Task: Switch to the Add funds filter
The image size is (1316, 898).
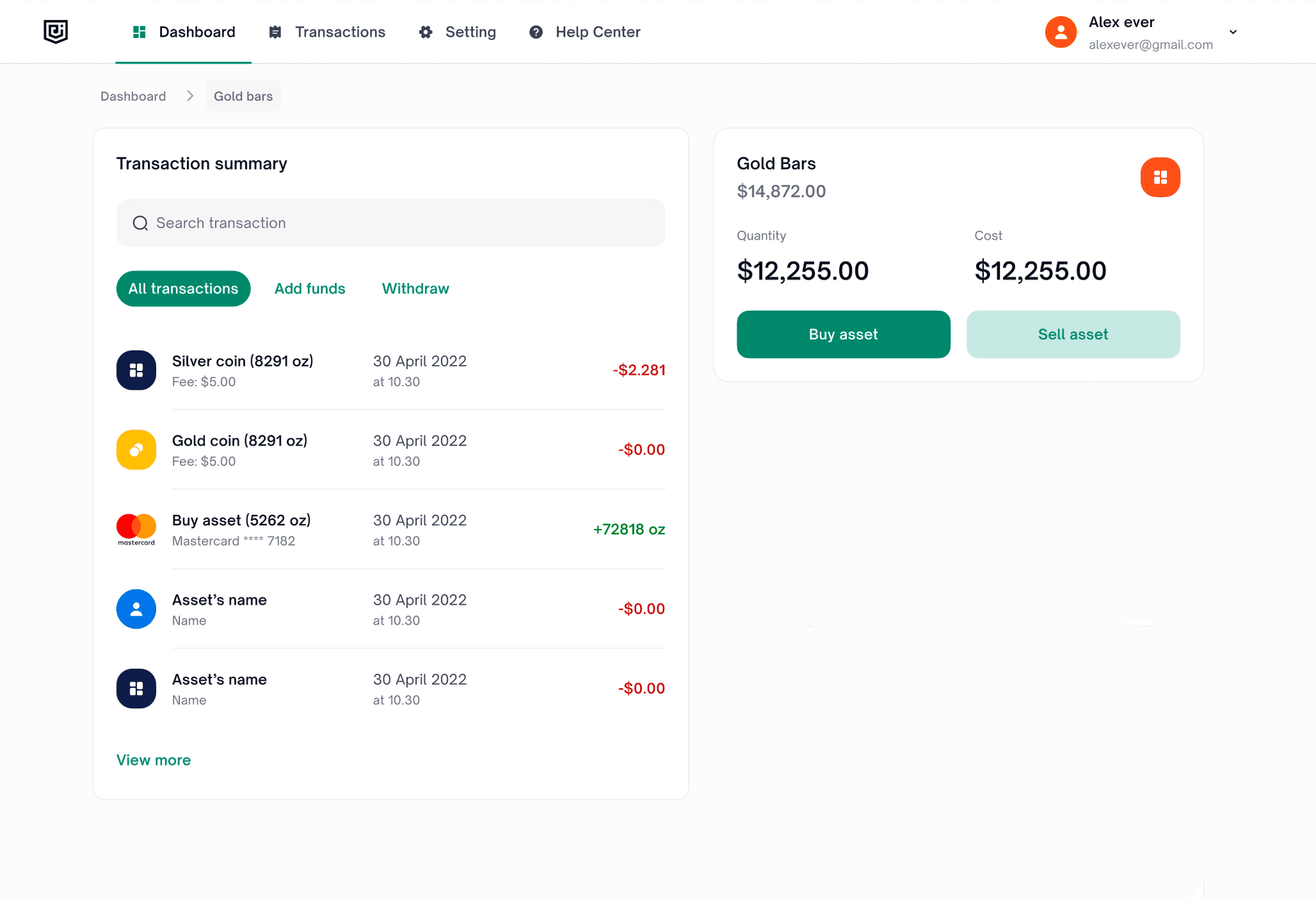Action: point(310,289)
